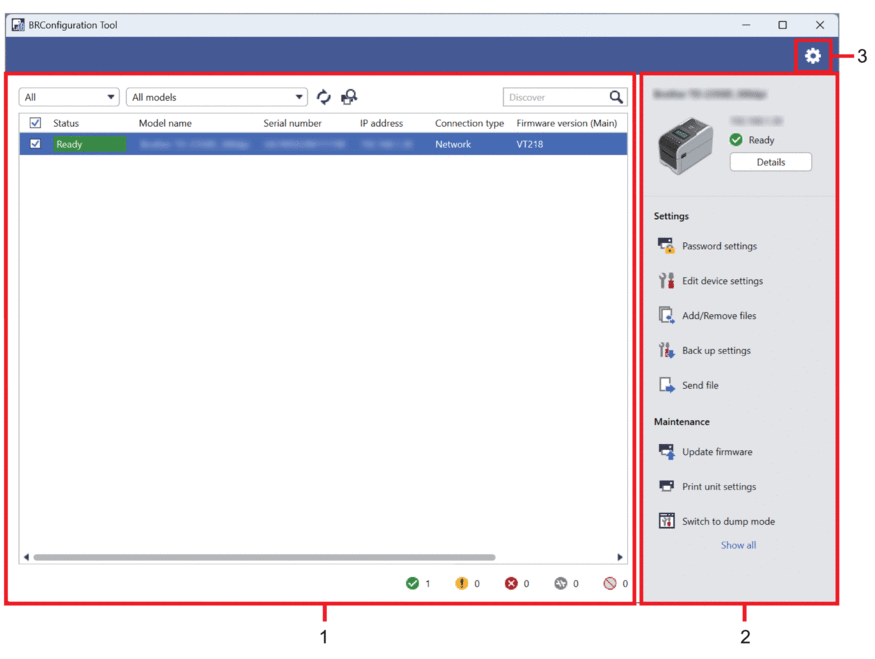Click the refresh printer list icon
Screen dimensions: 875x659
(x=324, y=97)
